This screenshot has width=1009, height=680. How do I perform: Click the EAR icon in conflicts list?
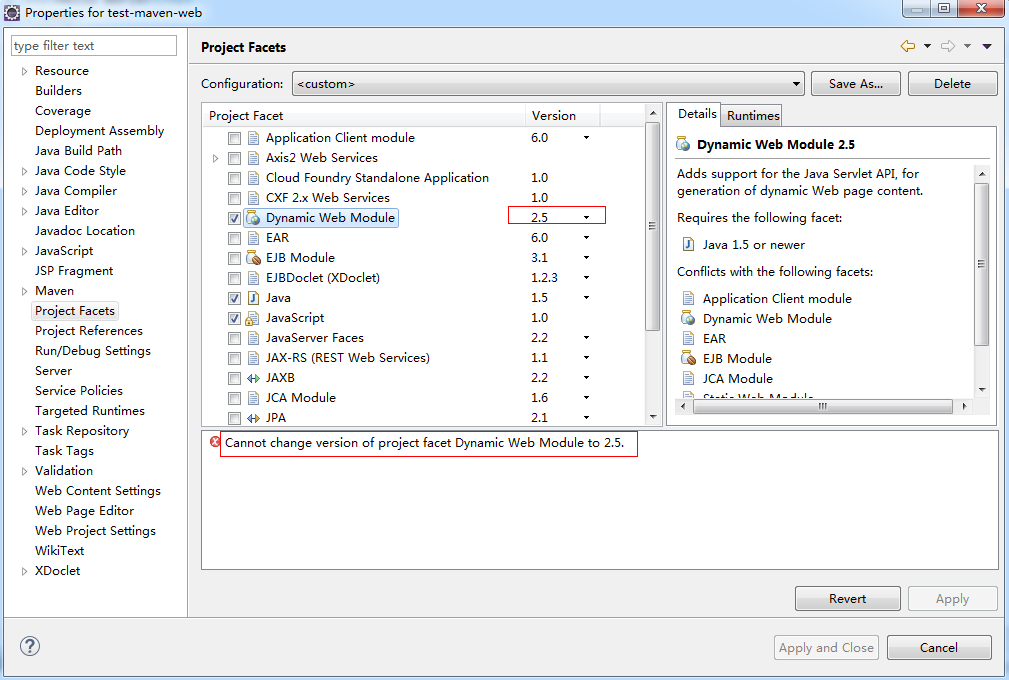click(x=689, y=338)
